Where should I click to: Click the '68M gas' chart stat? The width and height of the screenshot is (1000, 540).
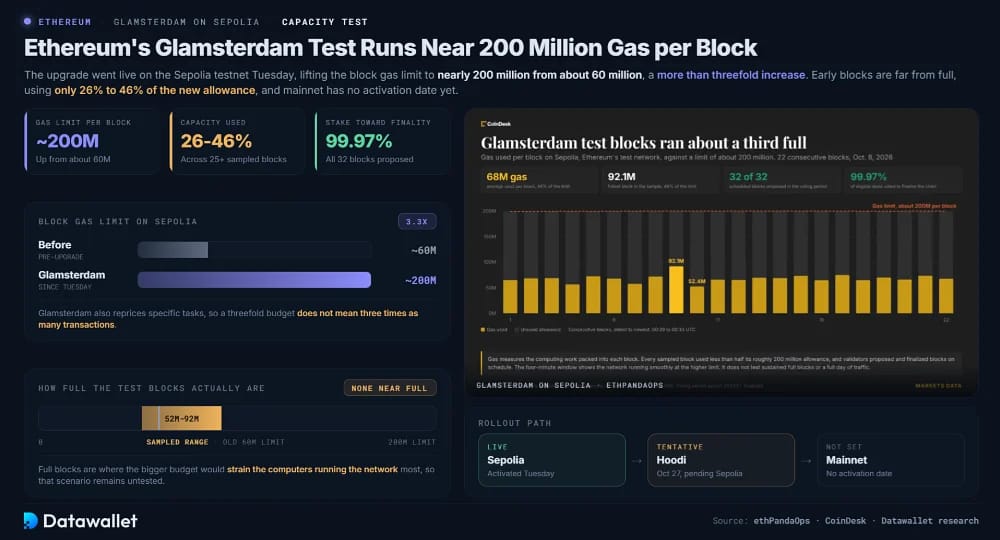click(540, 180)
